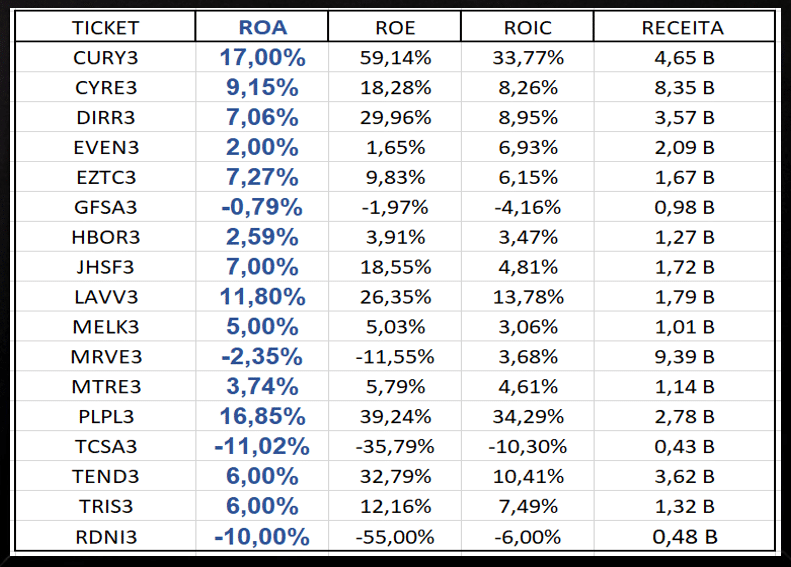This screenshot has height=567, width=791.
Task: Select the TICKET header cell
Action: (106, 27)
